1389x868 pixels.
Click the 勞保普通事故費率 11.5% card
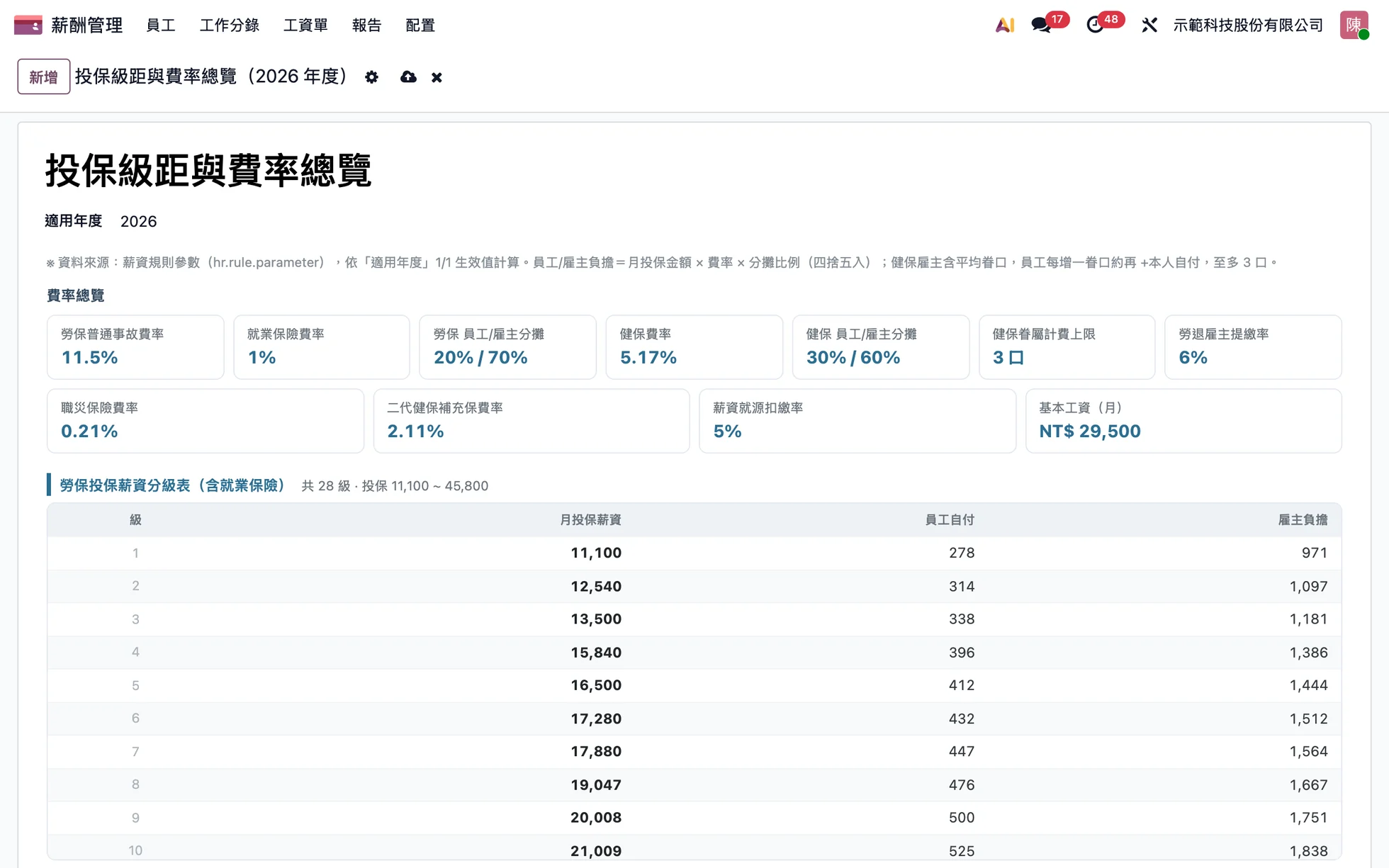(x=135, y=347)
